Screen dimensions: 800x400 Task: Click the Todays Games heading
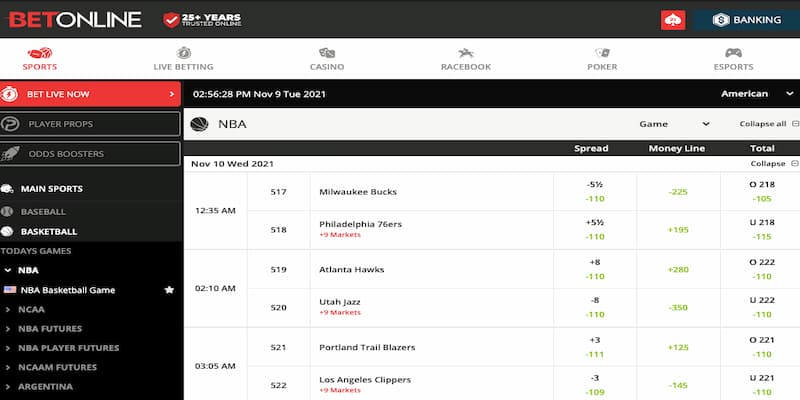(x=36, y=251)
